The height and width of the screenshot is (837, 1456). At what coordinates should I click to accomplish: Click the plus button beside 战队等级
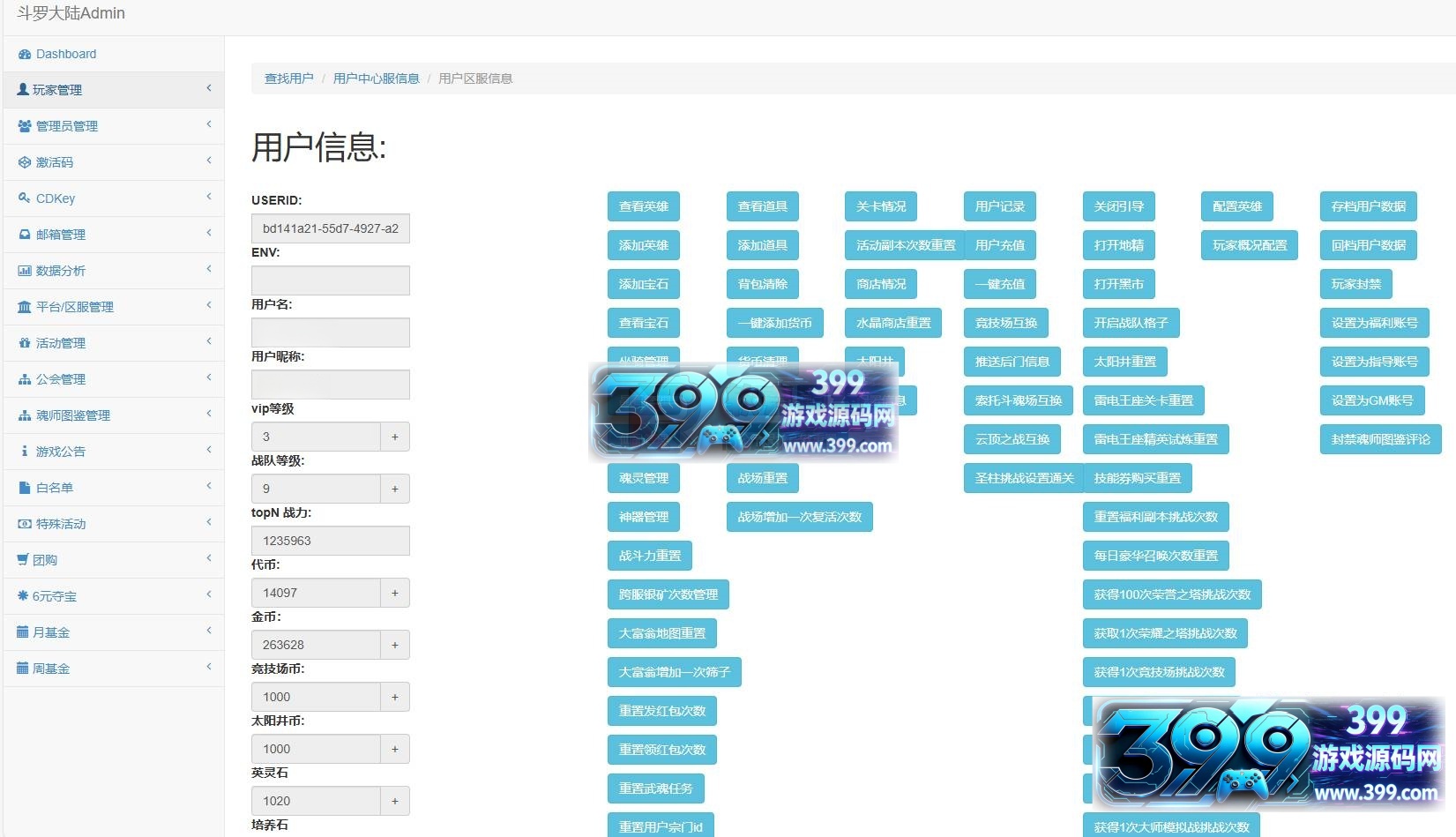(395, 489)
